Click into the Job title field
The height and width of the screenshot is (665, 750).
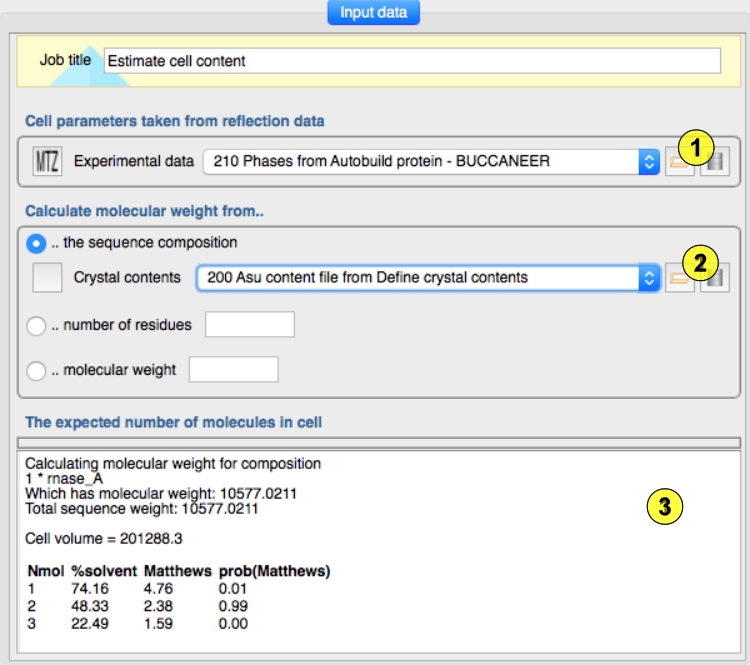411,61
